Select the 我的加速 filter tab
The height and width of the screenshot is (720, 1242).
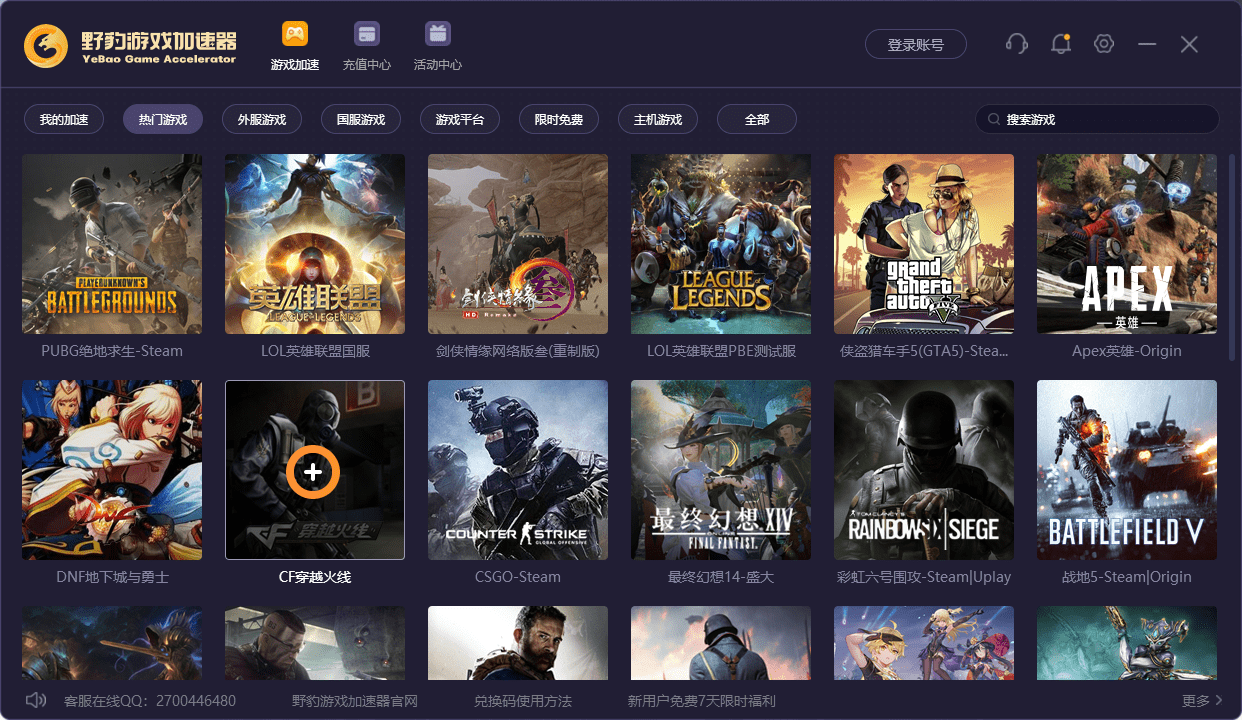pyautogui.click(x=64, y=119)
